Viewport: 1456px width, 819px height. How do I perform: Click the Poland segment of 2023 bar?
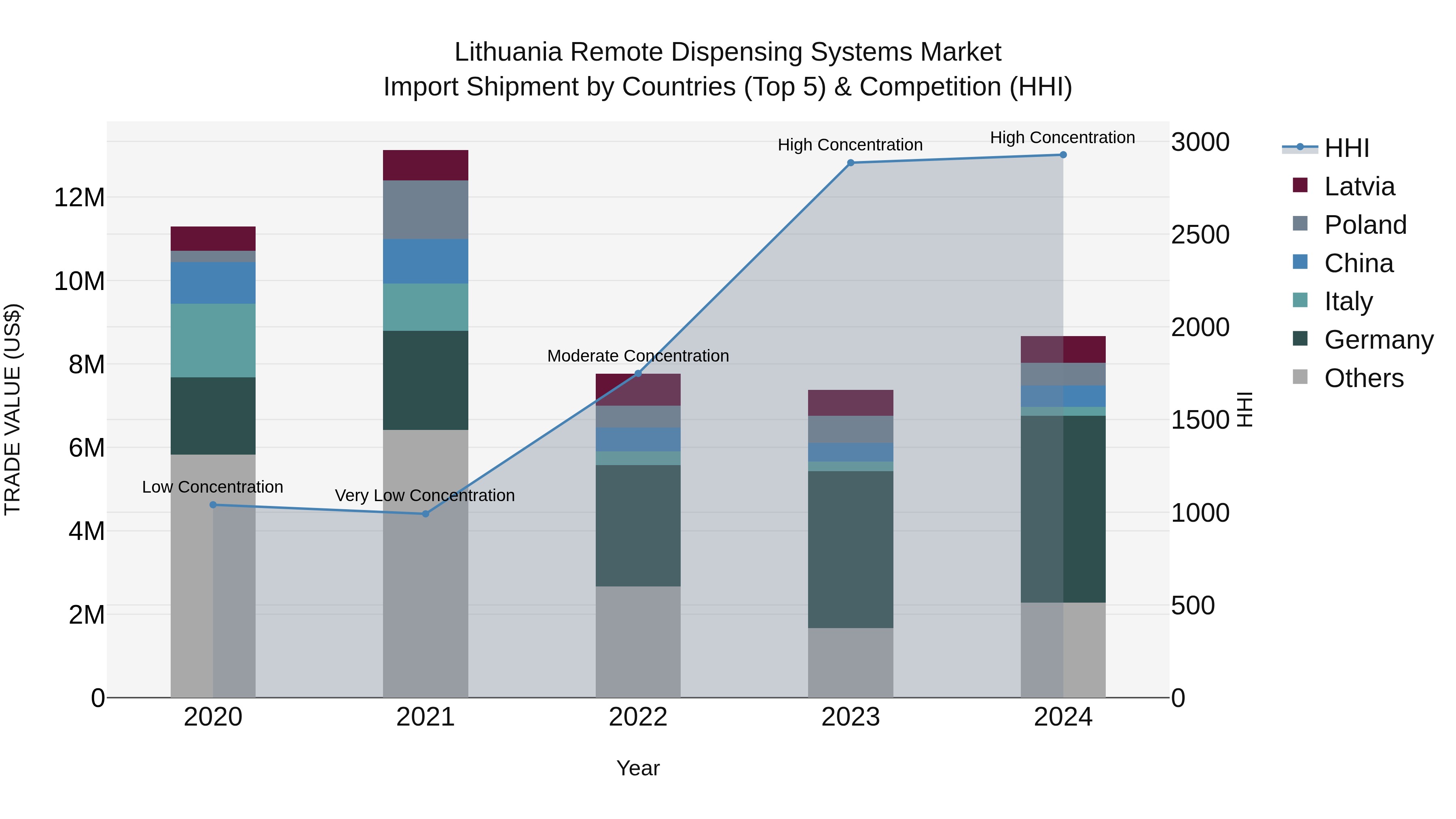[x=851, y=430]
